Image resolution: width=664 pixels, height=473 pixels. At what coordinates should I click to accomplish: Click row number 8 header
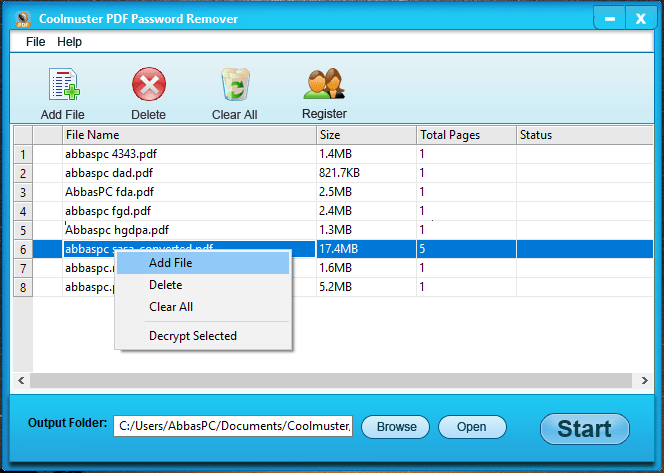(23, 288)
